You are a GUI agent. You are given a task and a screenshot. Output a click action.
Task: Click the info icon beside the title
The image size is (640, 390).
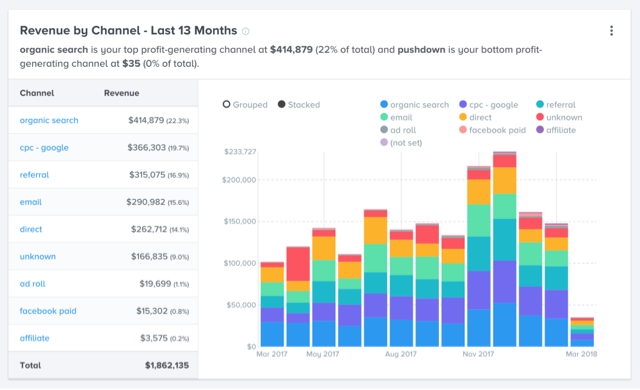tap(245, 31)
